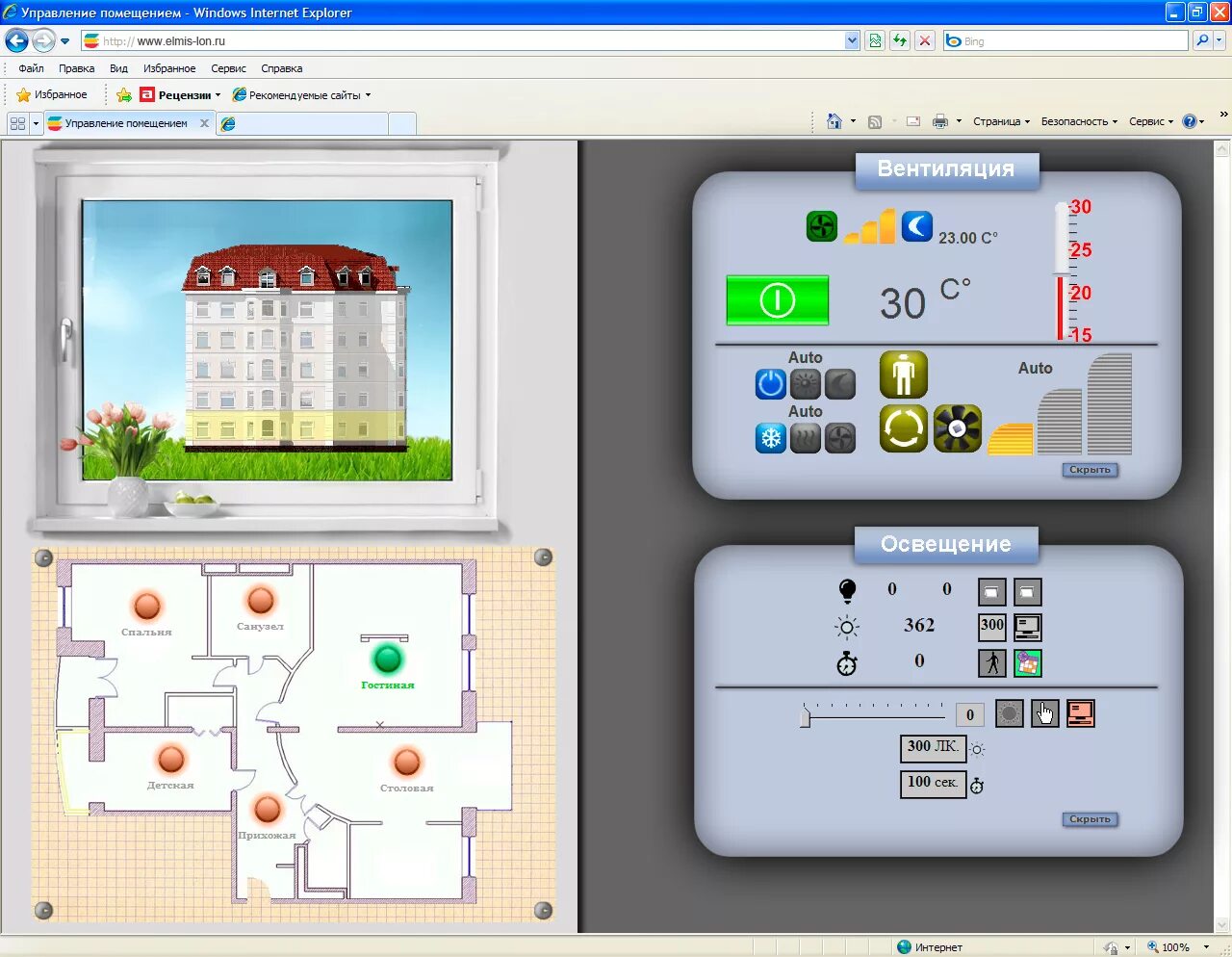This screenshot has width=1232, height=957.
Task: Click the Избранное favorites star button
Action: tap(52, 94)
